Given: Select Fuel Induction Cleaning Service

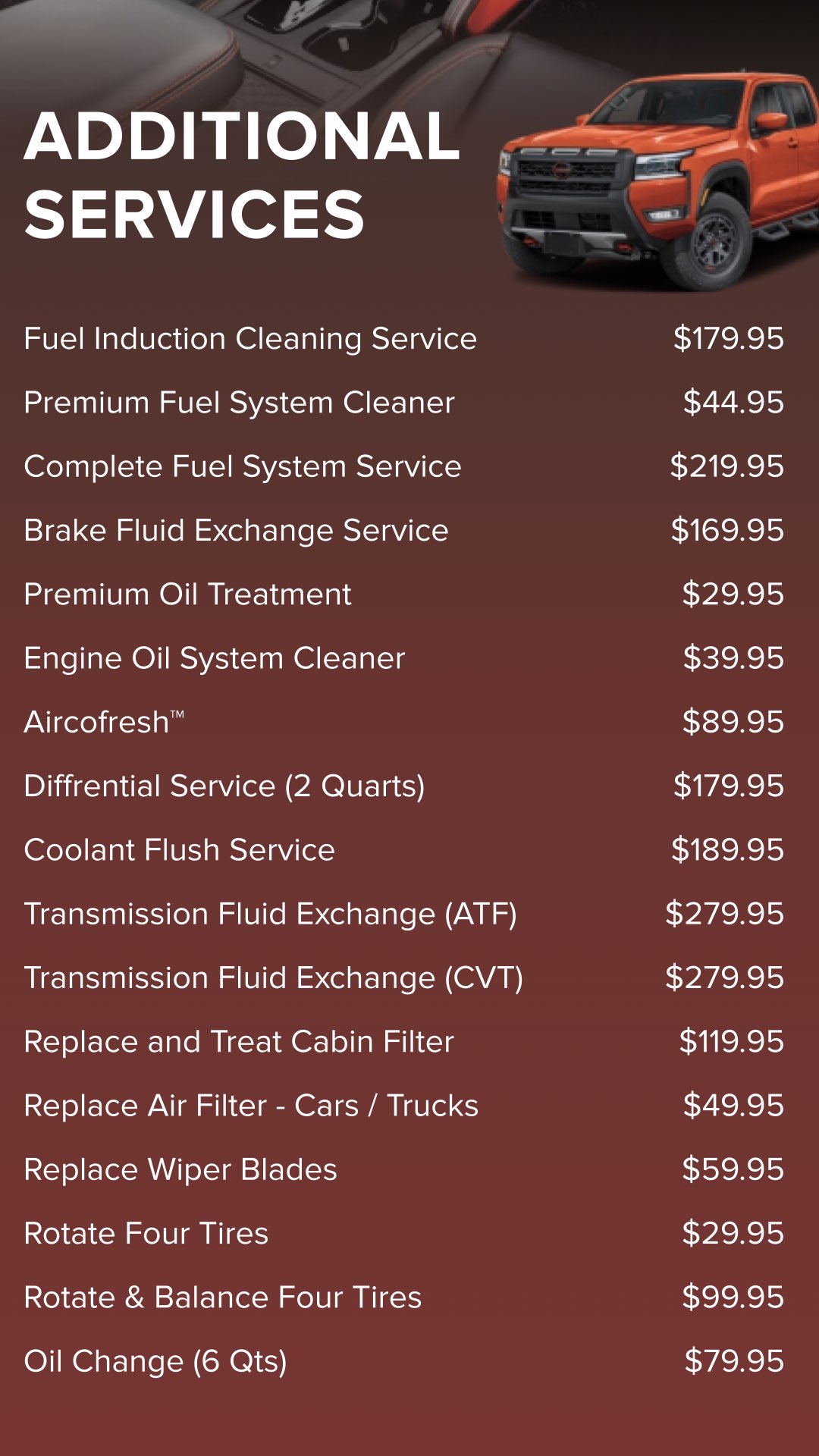Looking at the screenshot, I should click(250, 338).
